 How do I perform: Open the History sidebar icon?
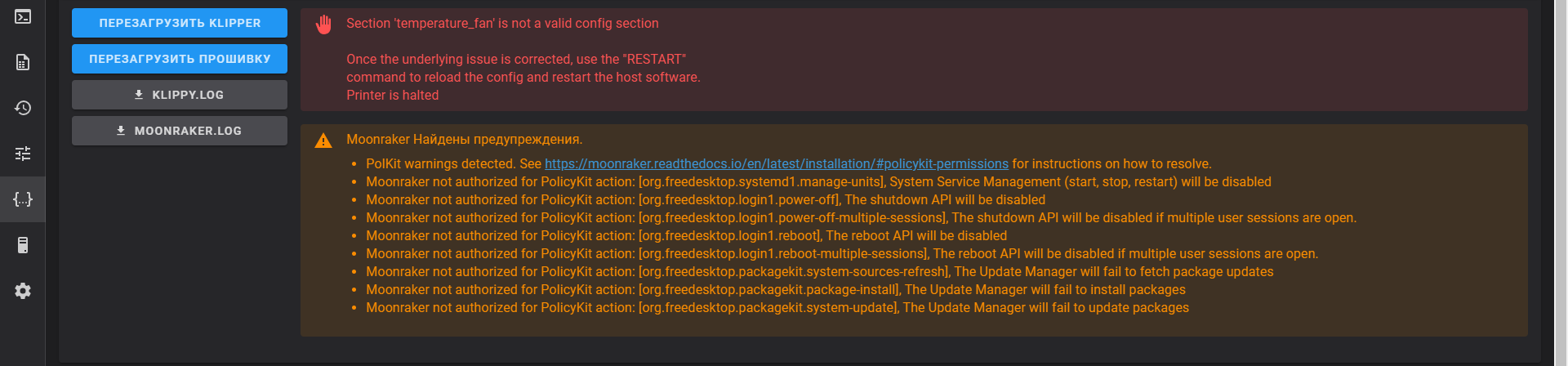pos(23,108)
